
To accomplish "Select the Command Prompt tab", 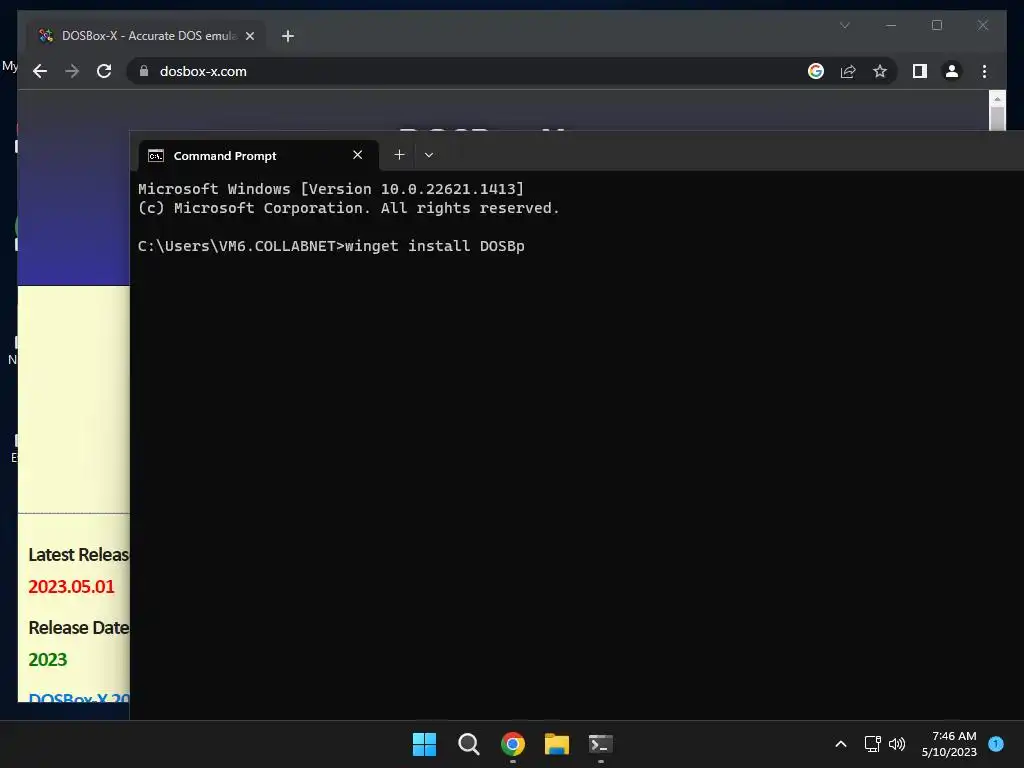I will point(259,155).
